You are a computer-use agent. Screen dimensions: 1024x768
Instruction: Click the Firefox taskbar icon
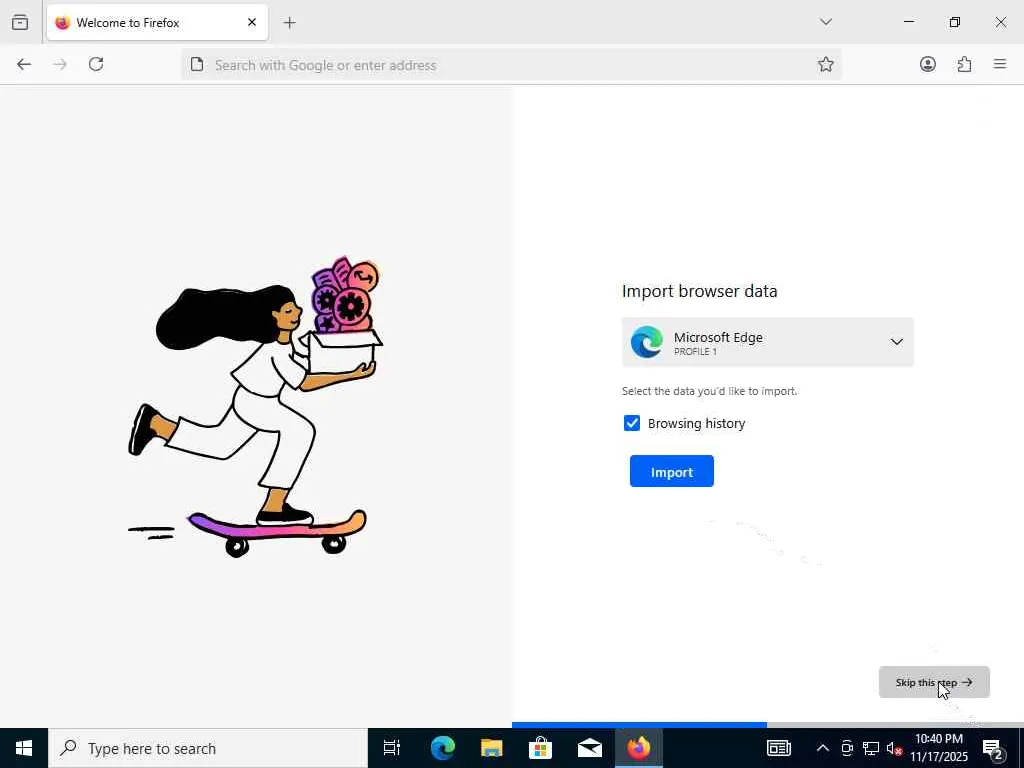(639, 748)
